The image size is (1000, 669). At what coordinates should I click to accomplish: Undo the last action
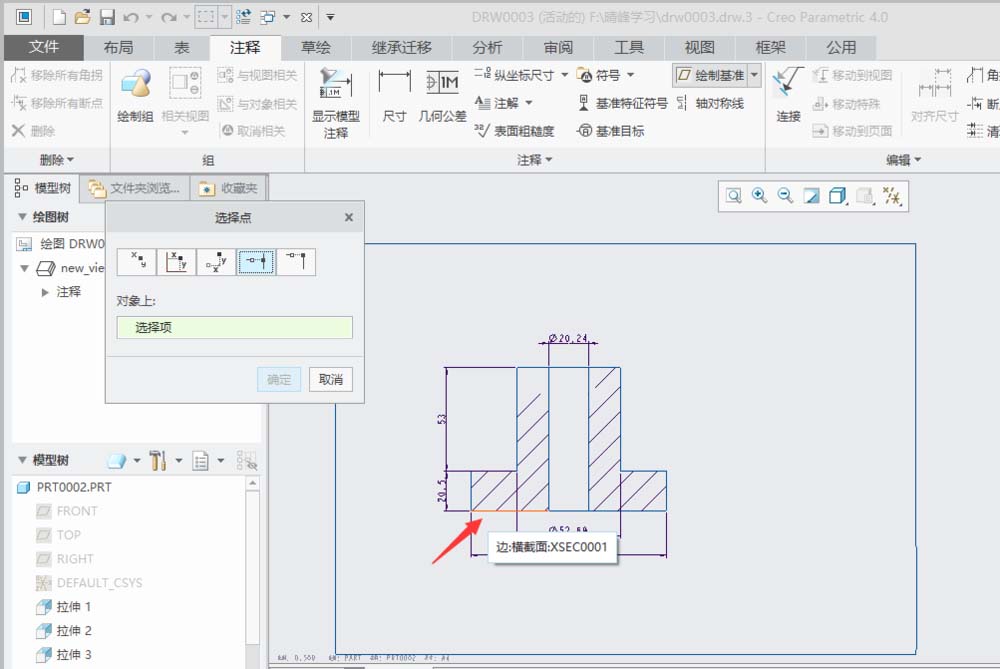point(130,17)
